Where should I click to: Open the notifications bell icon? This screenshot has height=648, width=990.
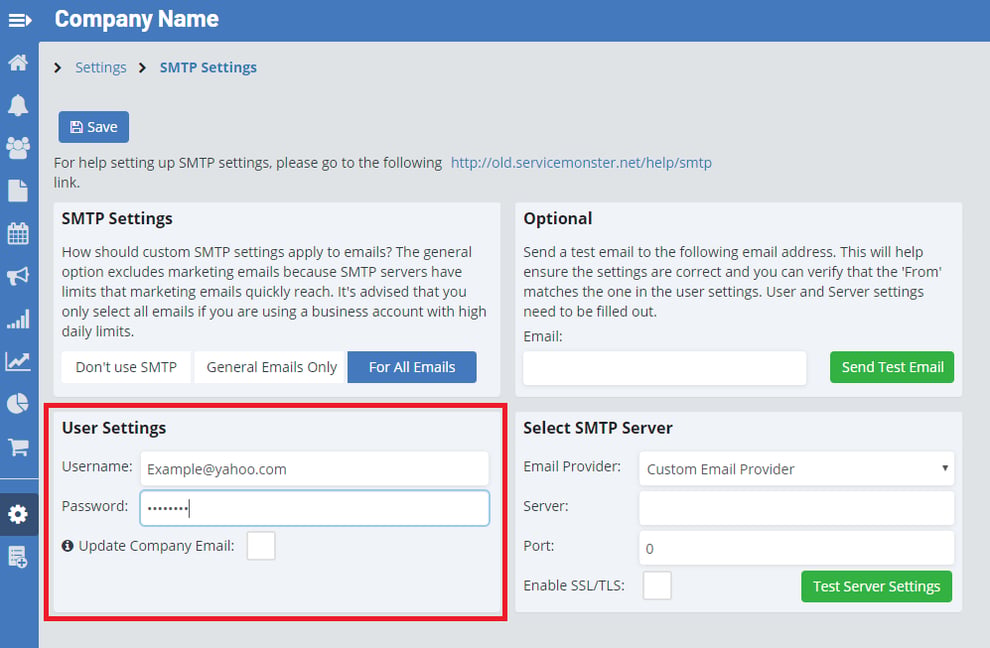point(18,105)
